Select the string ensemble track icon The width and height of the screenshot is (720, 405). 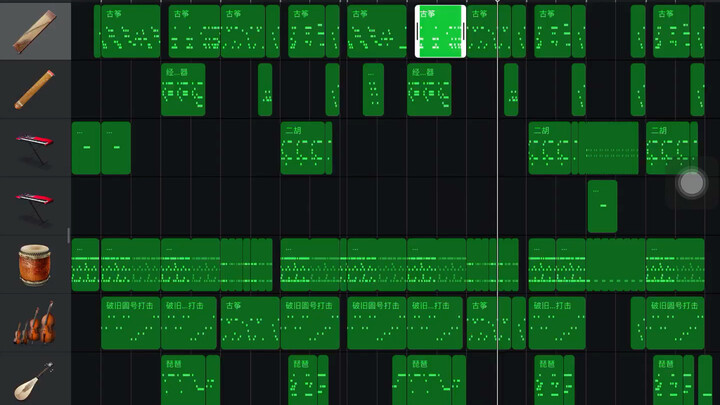(x=34, y=322)
